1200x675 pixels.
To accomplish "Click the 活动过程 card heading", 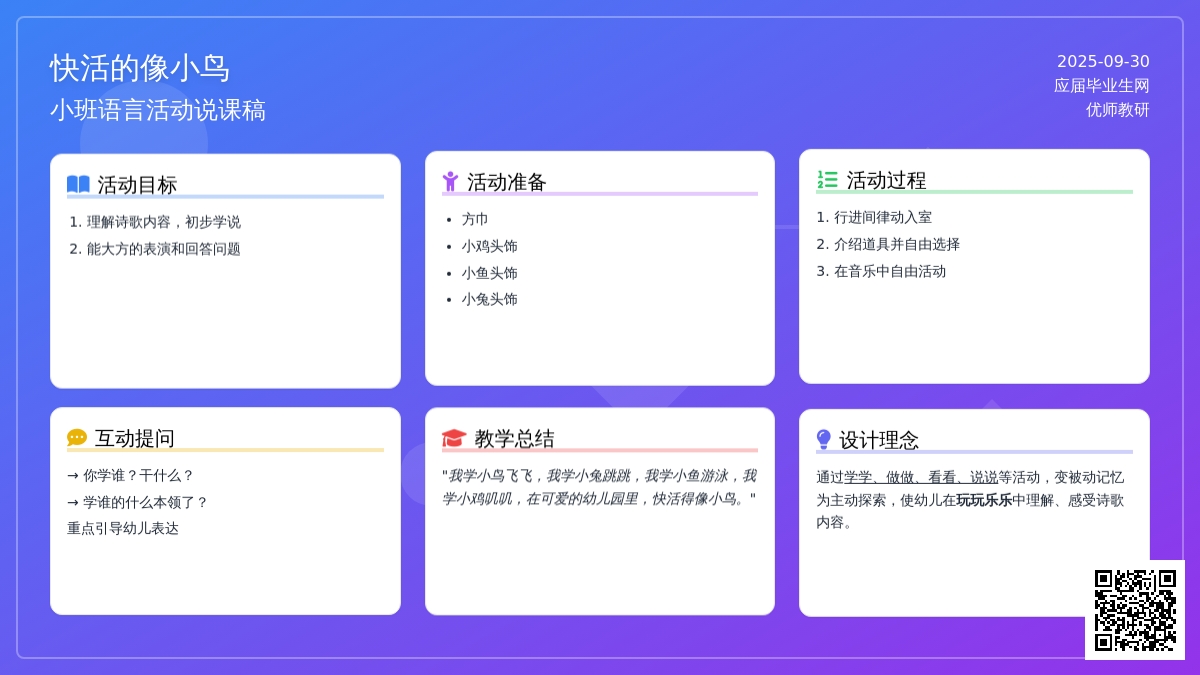I will point(886,180).
